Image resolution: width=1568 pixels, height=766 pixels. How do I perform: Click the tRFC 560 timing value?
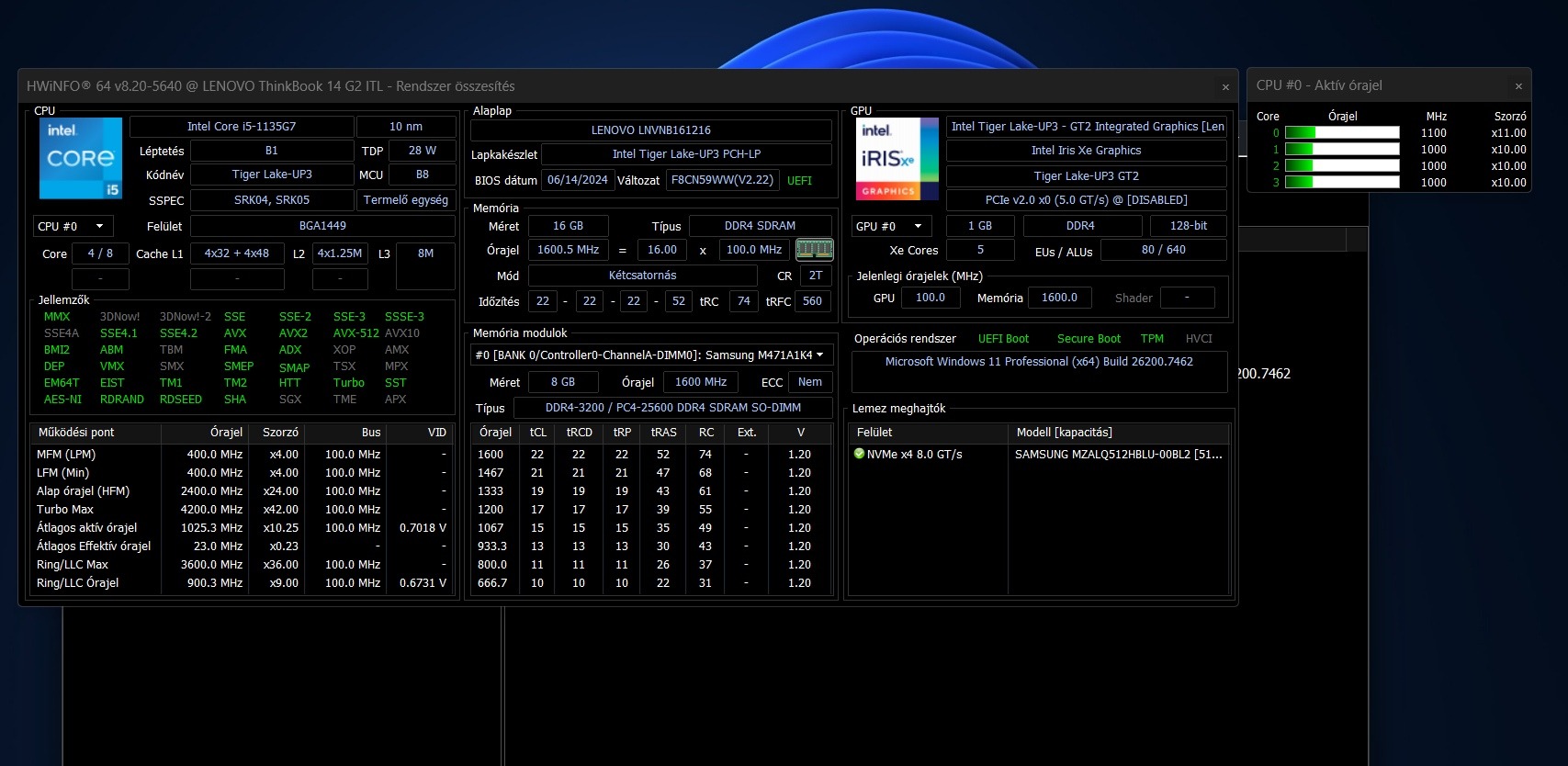pyautogui.click(x=812, y=301)
